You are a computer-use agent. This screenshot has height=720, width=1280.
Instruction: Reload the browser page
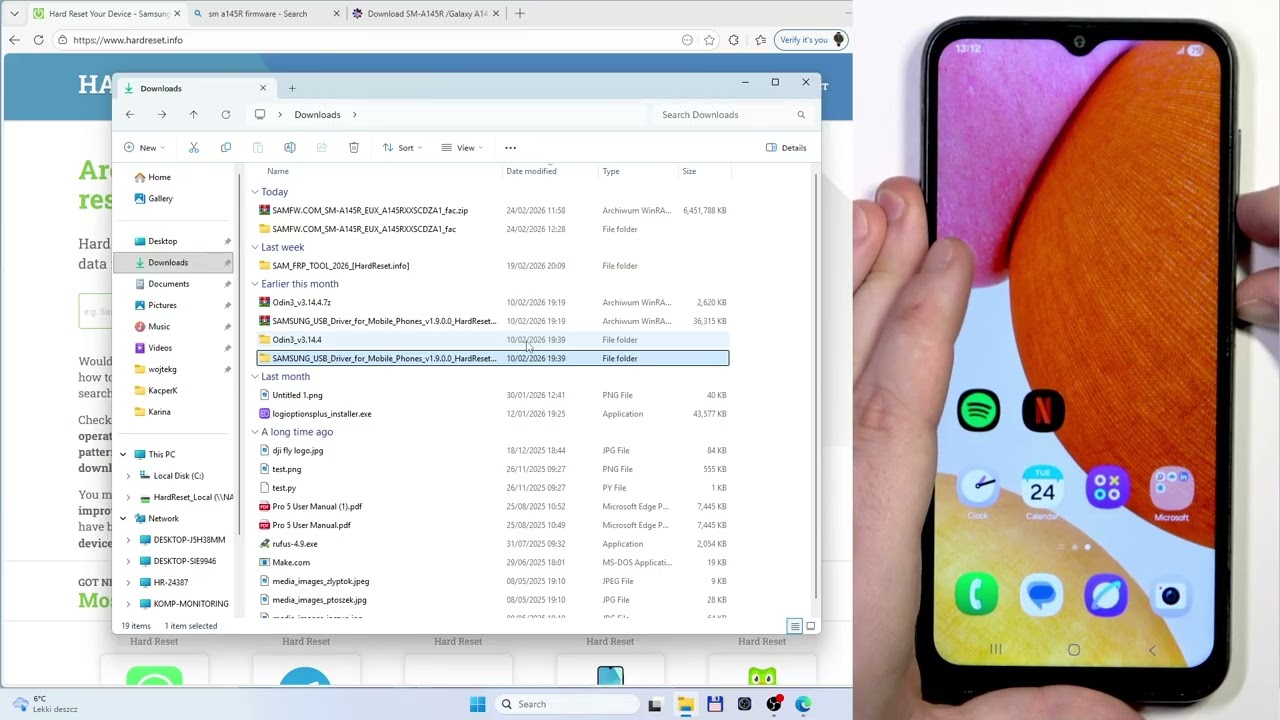point(38,40)
